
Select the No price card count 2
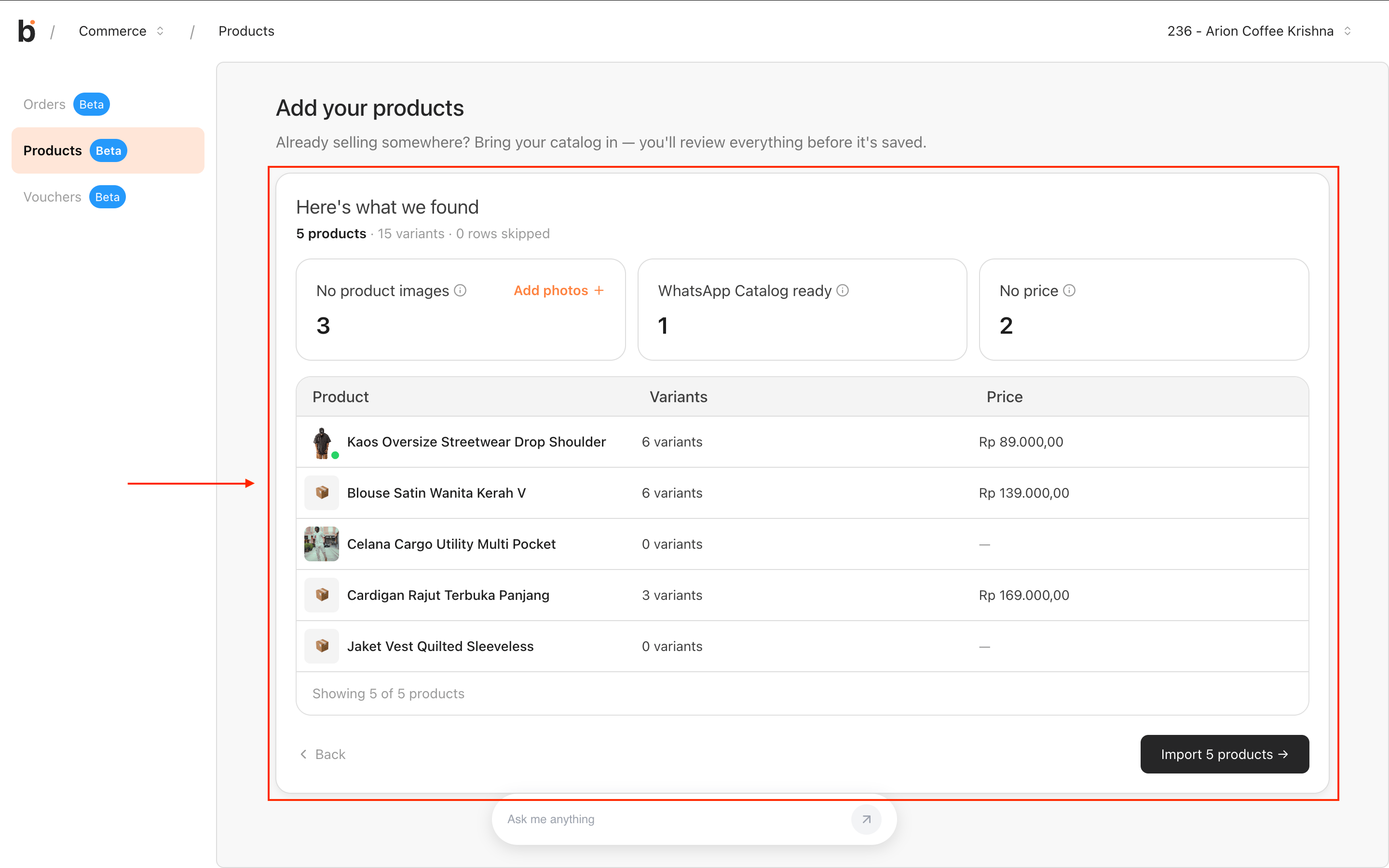tap(1006, 325)
